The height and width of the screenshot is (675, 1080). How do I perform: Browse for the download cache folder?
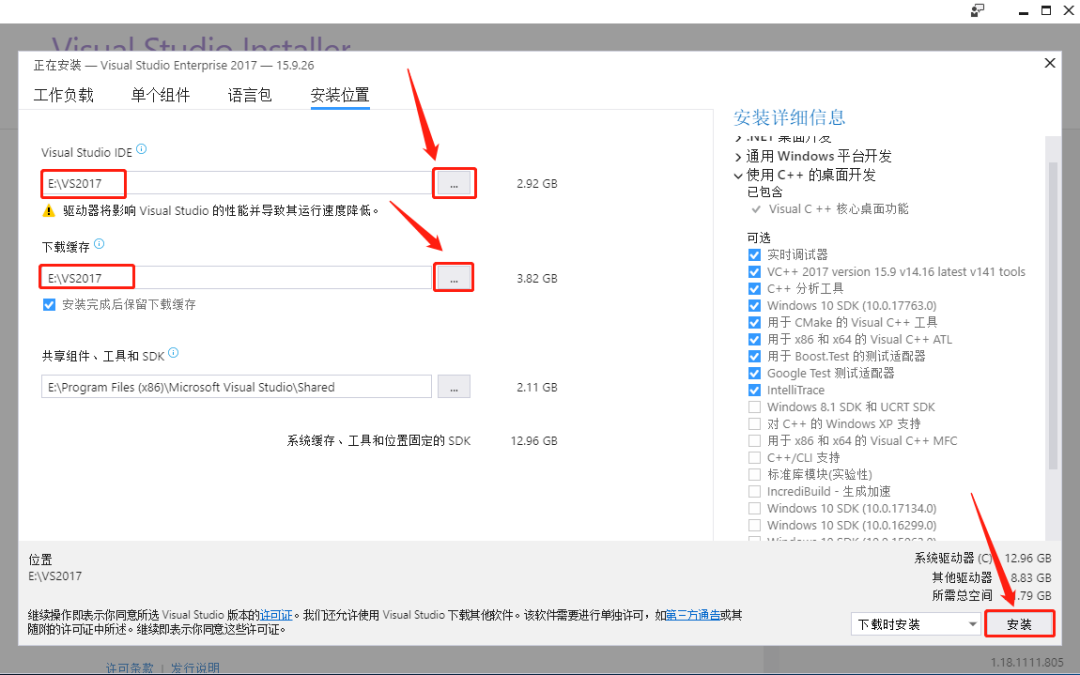454,278
